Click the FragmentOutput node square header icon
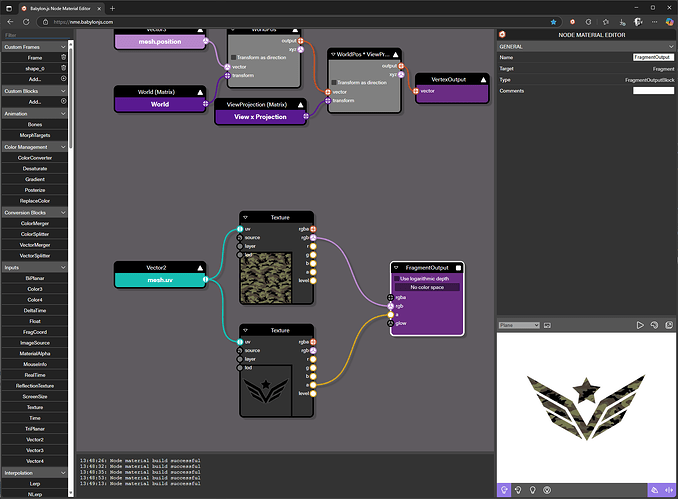678x499 pixels. click(458, 268)
